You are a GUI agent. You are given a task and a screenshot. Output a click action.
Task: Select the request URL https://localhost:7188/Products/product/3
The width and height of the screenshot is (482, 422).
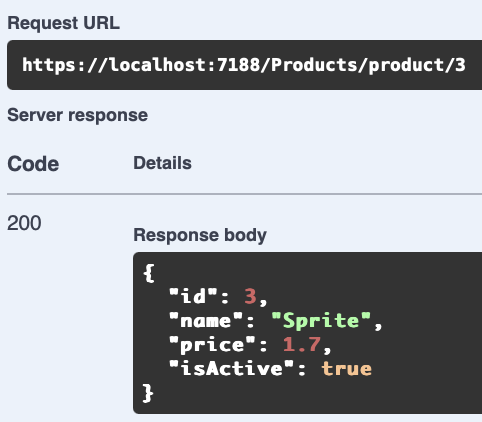click(244, 65)
